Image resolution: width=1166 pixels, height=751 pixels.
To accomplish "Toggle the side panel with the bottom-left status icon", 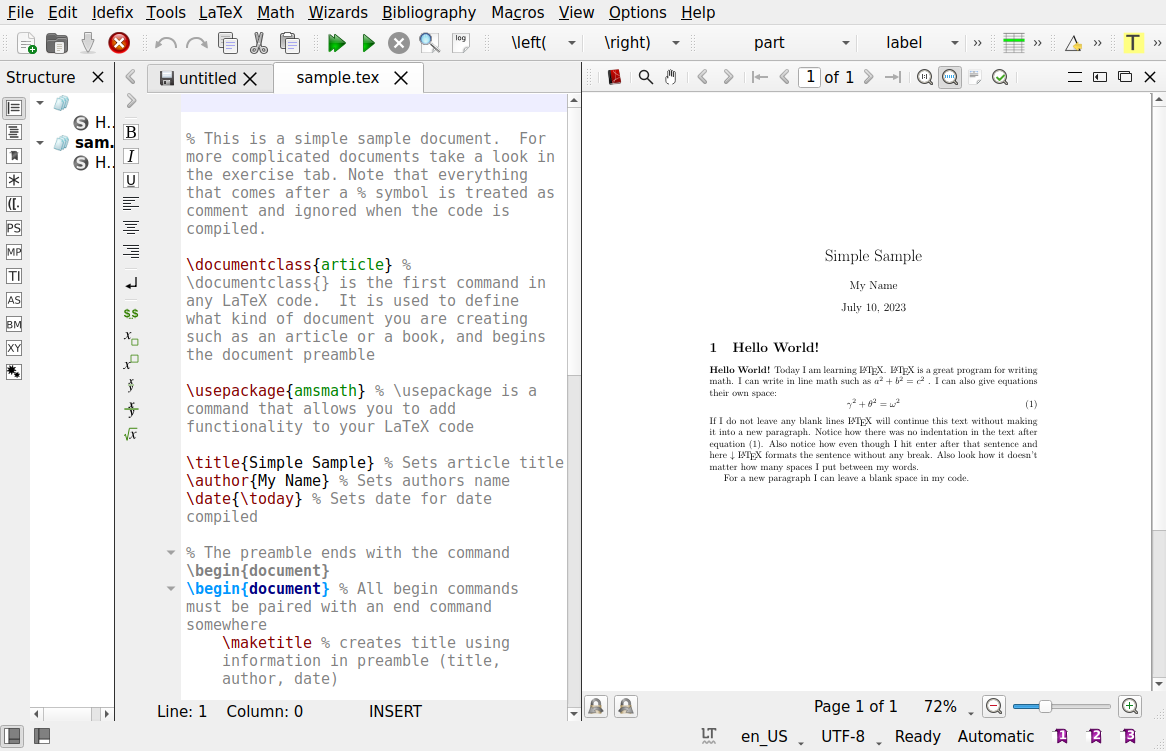I will (13, 736).
